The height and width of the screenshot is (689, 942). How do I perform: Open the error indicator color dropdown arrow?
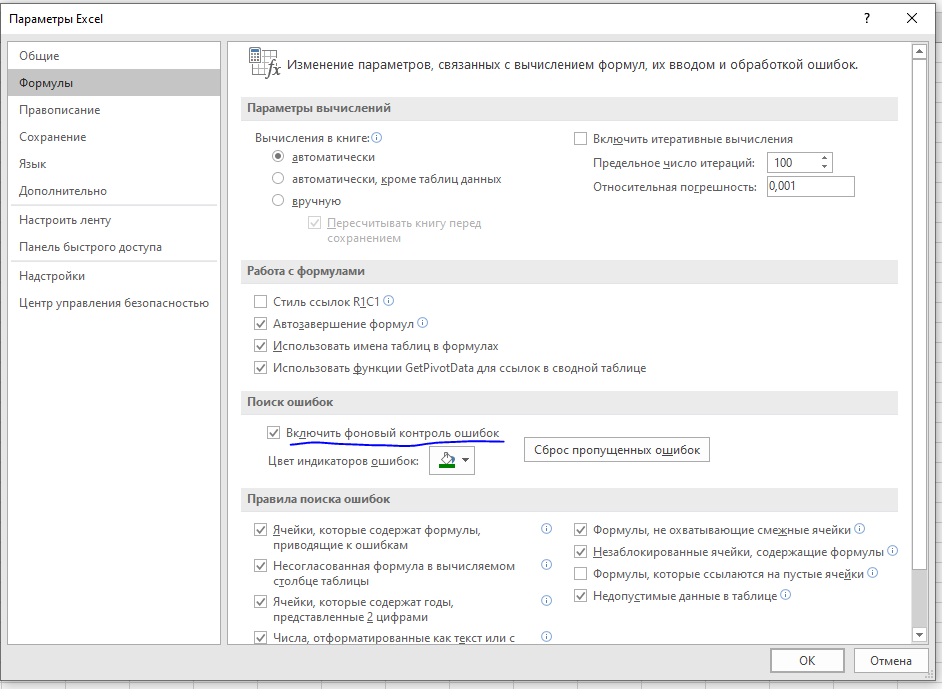tap(466, 461)
